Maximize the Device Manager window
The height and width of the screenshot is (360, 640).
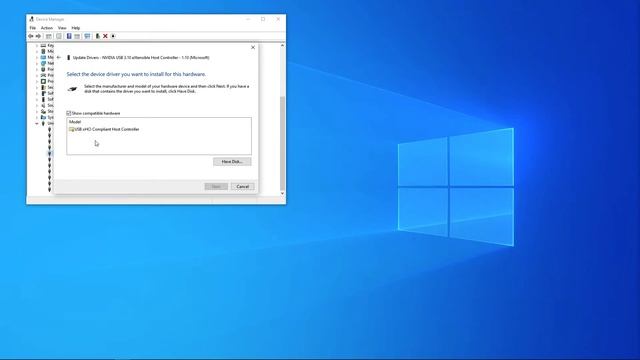263,19
